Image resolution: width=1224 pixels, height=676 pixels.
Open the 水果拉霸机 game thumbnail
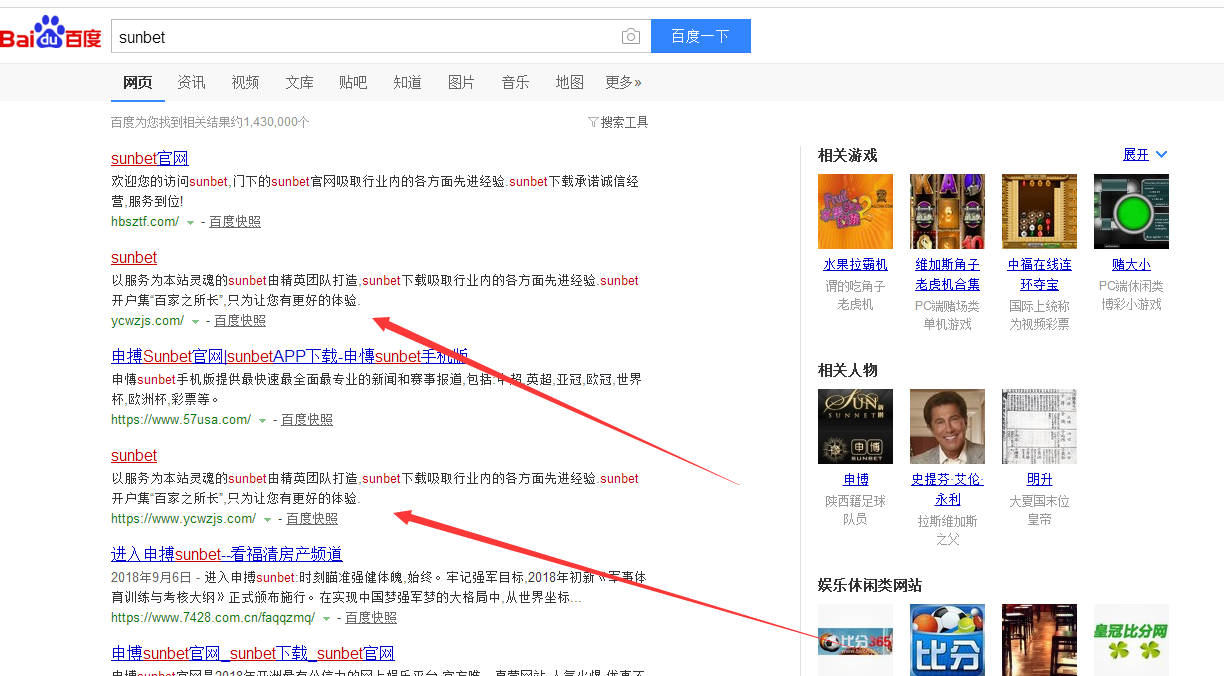click(x=855, y=212)
